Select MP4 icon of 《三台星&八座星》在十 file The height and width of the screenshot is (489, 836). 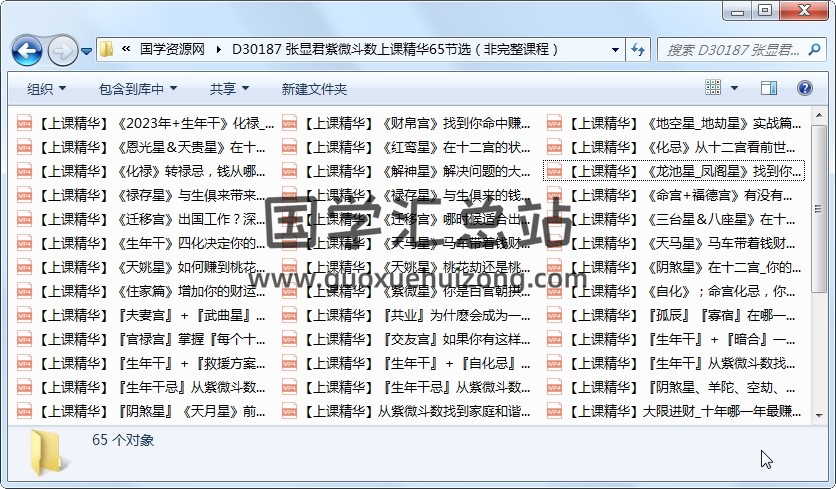[554, 219]
